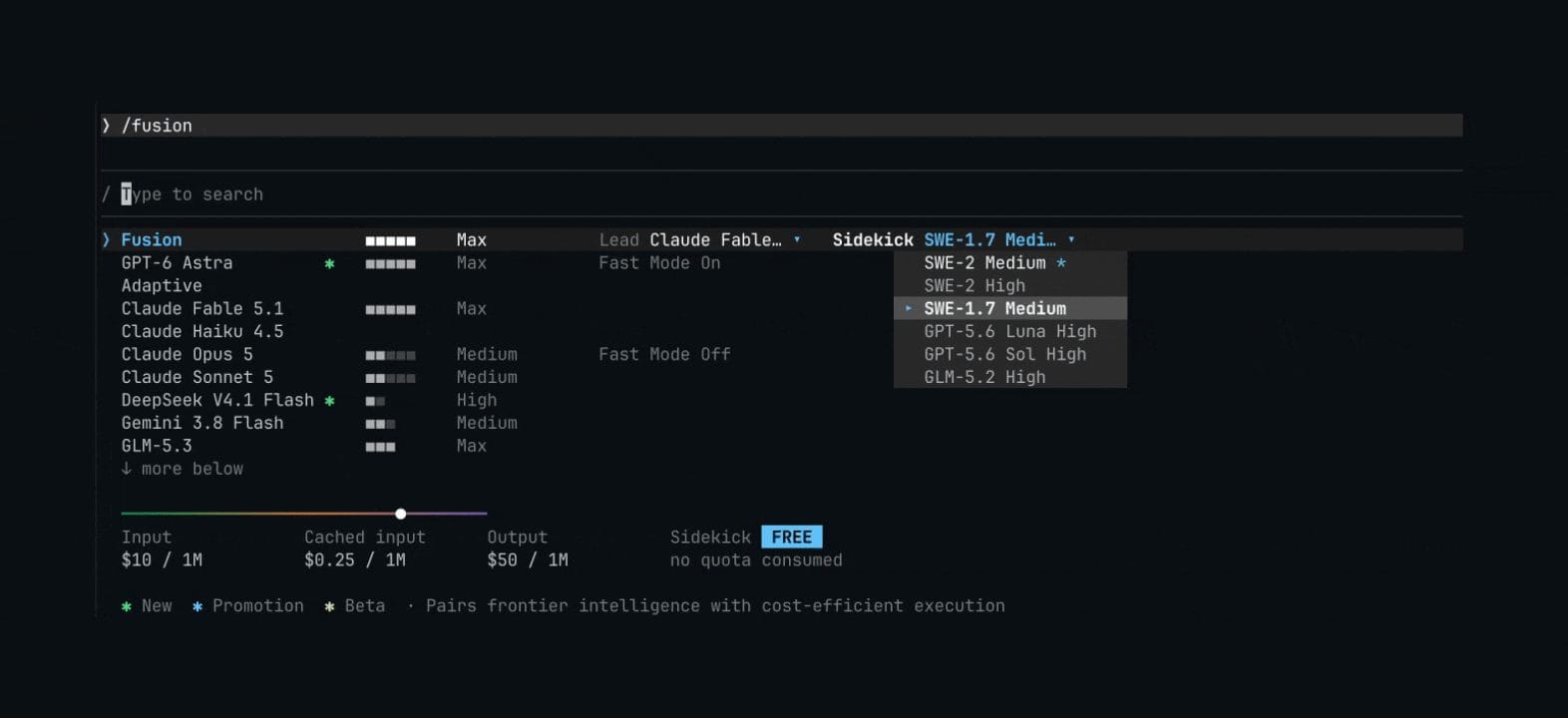This screenshot has width=1568, height=718.
Task: Click the Max effort label for GPT-6 Astra
Action: 472,263
